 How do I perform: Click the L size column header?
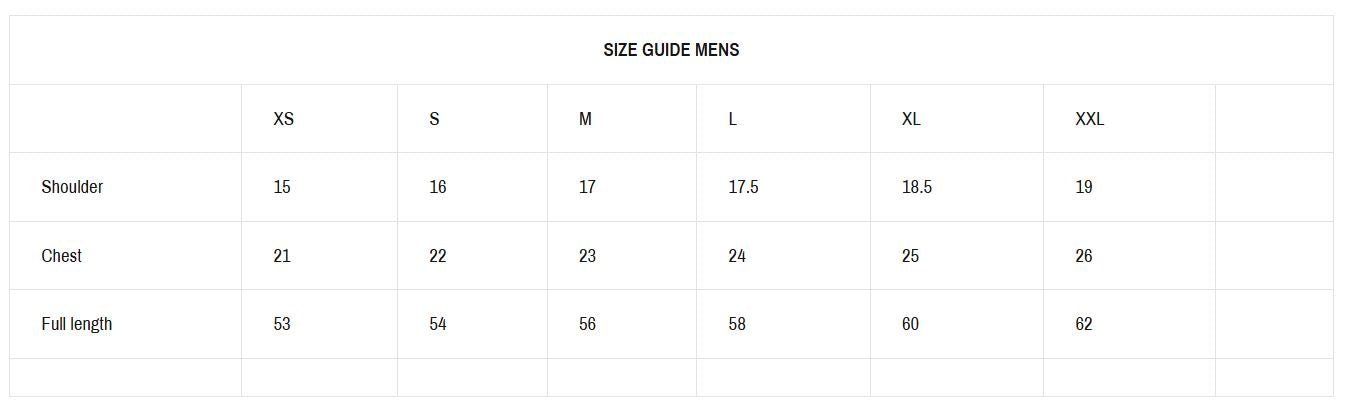pos(732,119)
